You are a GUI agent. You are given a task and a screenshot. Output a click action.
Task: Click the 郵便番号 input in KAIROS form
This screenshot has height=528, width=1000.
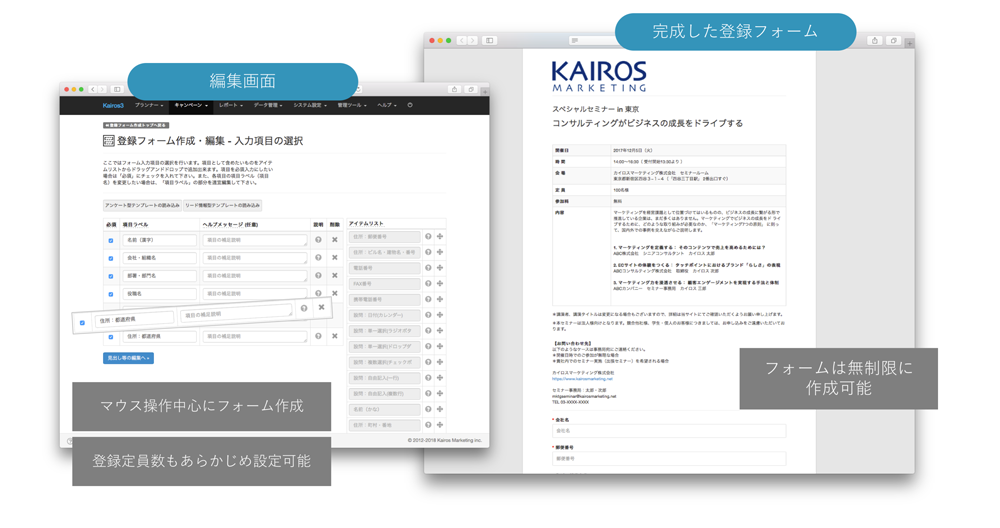click(669, 458)
